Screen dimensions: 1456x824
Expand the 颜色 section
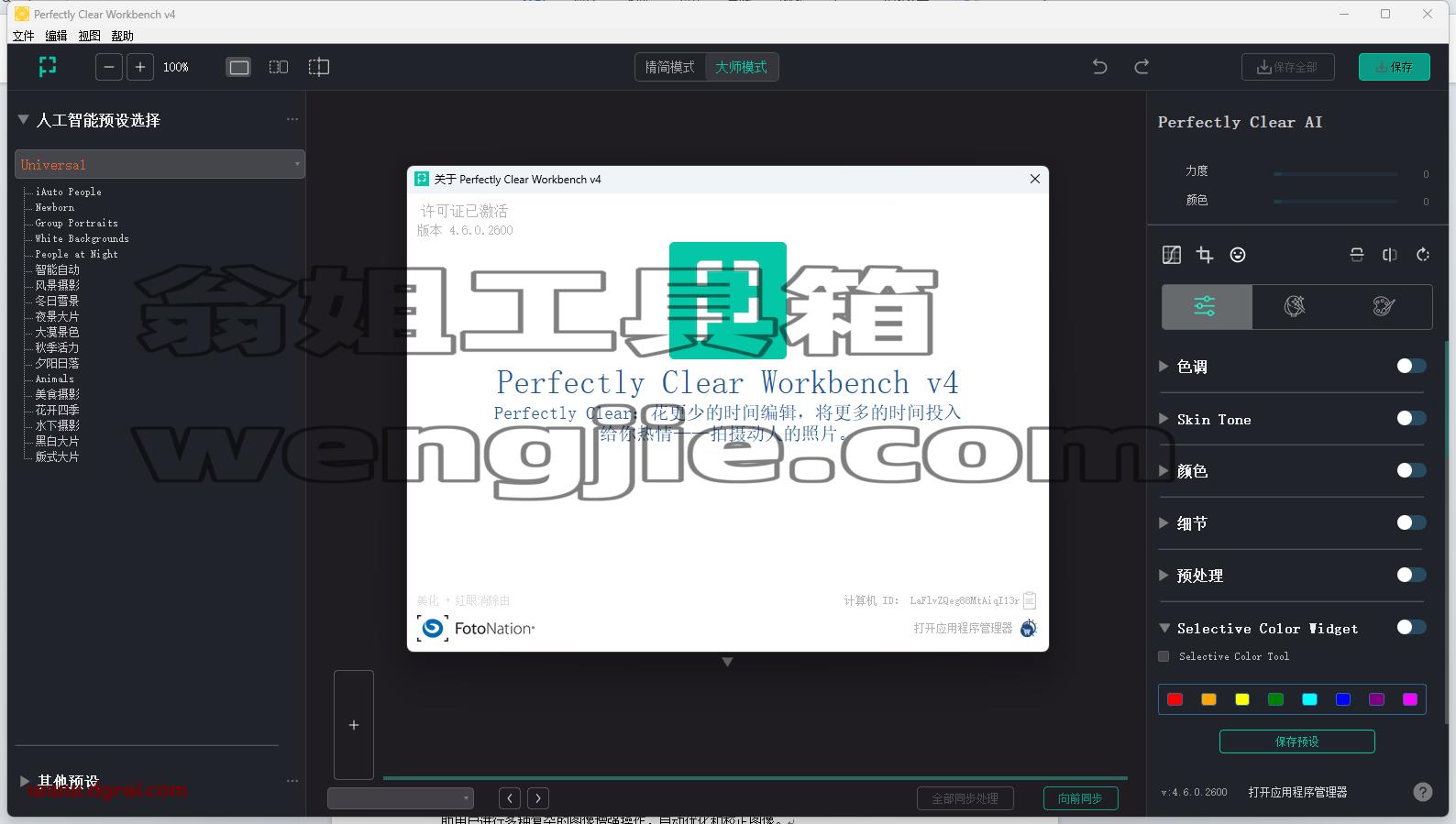pyautogui.click(x=1164, y=470)
